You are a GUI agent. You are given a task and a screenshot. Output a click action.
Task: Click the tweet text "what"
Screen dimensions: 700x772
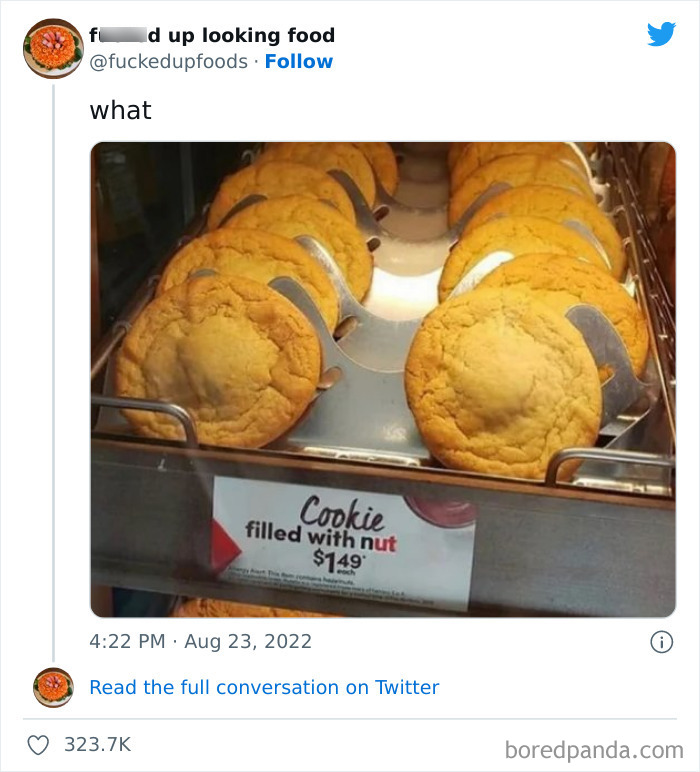pyautogui.click(x=121, y=110)
